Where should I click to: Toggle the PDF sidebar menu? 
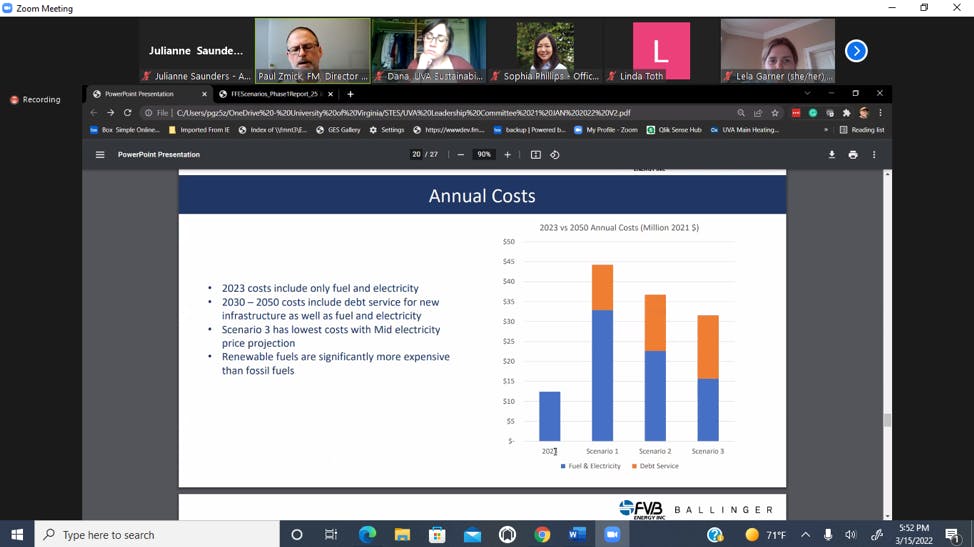[x=100, y=155]
